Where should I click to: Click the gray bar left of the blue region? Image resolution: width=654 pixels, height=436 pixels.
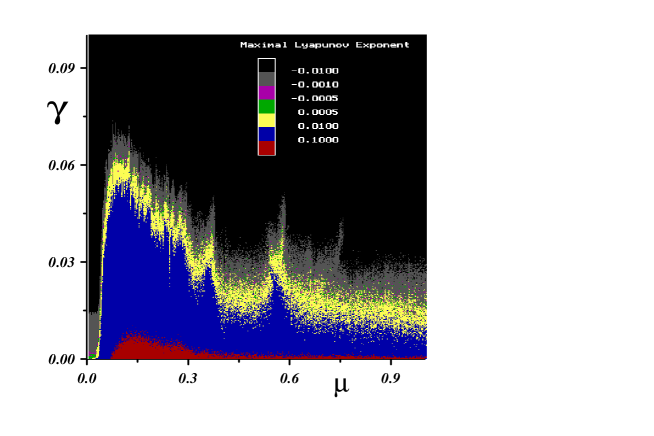click(93, 330)
